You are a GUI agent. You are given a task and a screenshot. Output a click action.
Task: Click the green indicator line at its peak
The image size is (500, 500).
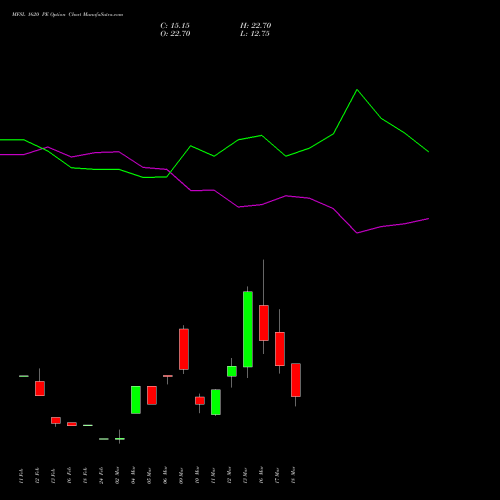(357, 90)
